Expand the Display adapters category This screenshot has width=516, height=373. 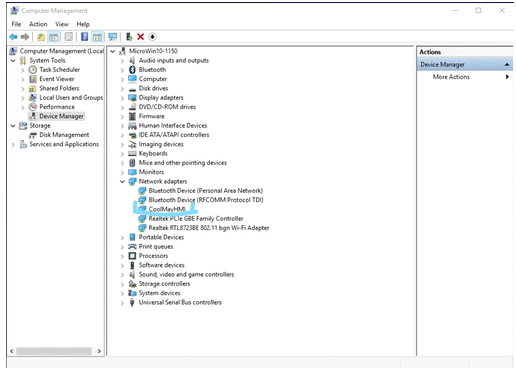(122, 98)
